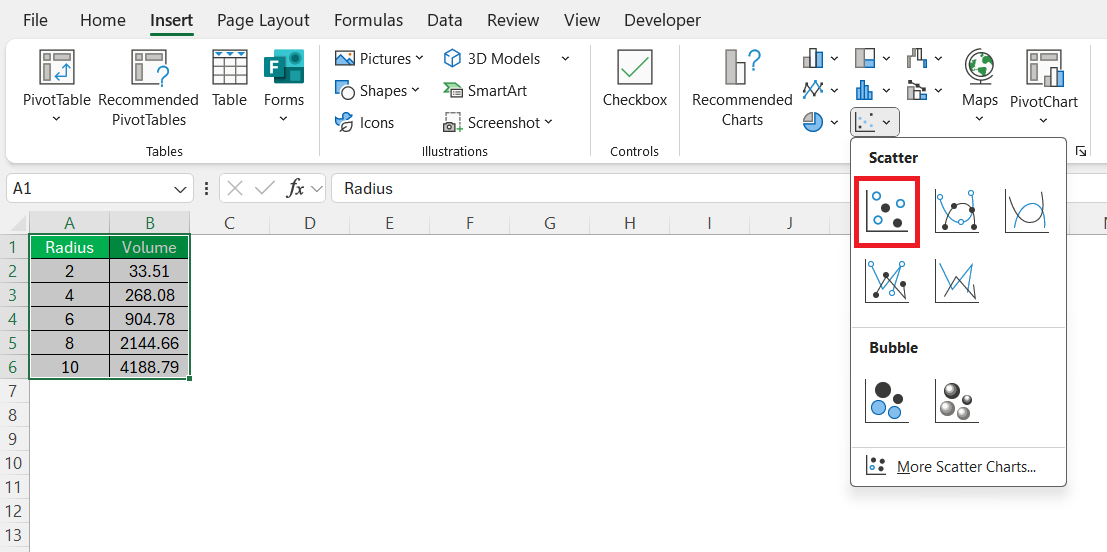Image resolution: width=1107 pixels, height=552 pixels.
Task: Switch to the Home tab
Action: click(102, 20)
